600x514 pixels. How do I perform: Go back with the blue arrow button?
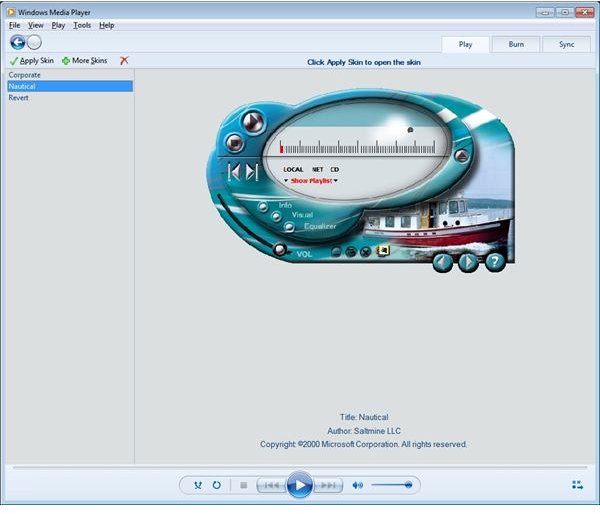tap(18, 42)
